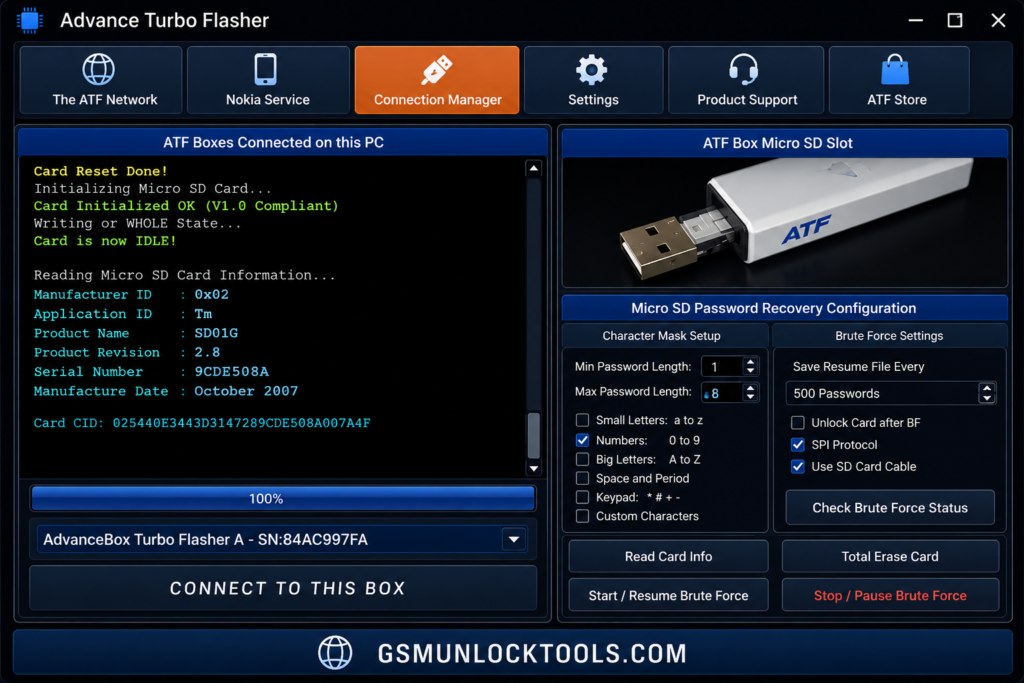The image size is (1024, 683).
Task: Click the Character Mask Setup header
Action: point(662,336)
